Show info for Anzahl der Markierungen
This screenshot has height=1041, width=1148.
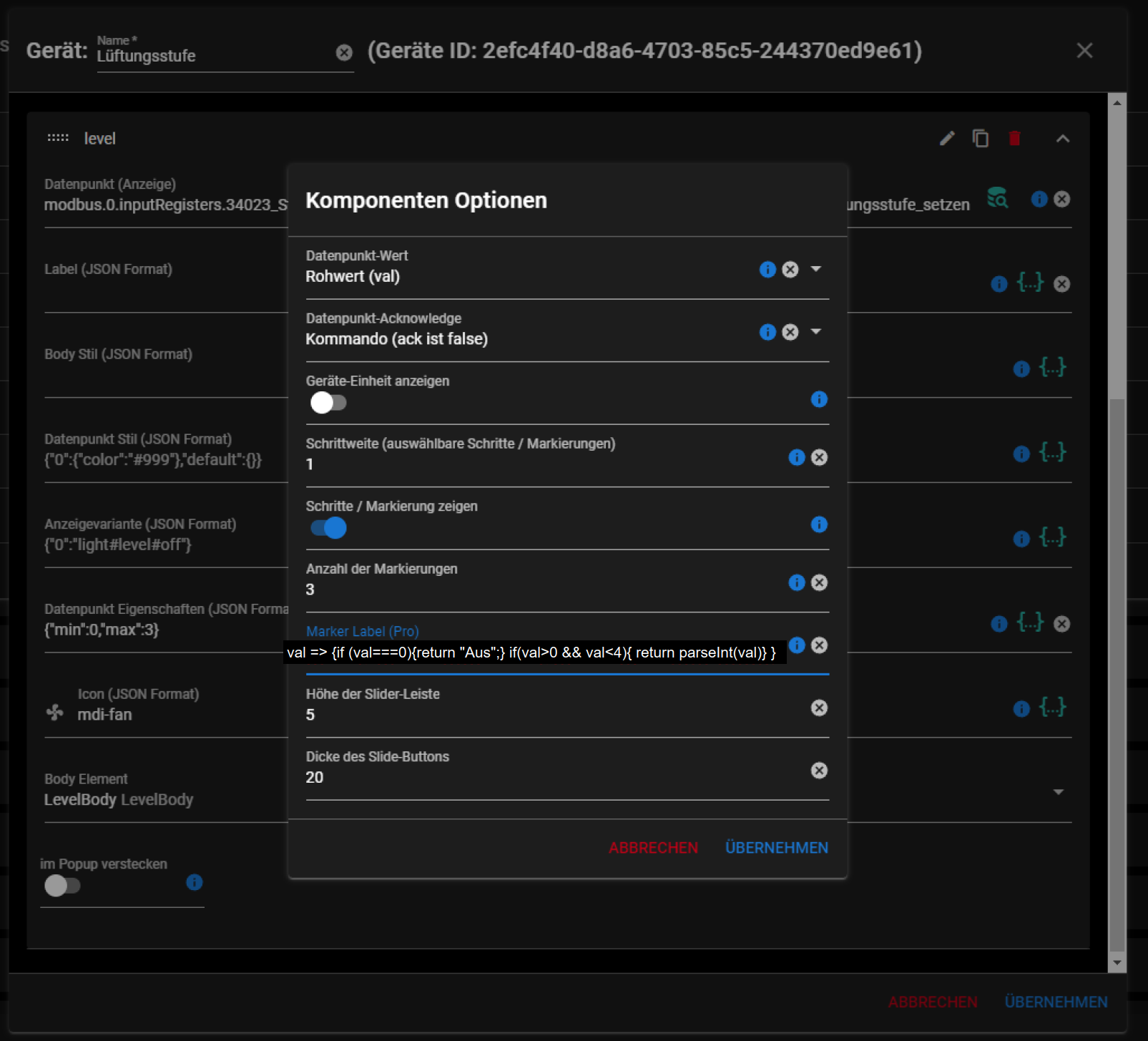click(x=797, y=582)
